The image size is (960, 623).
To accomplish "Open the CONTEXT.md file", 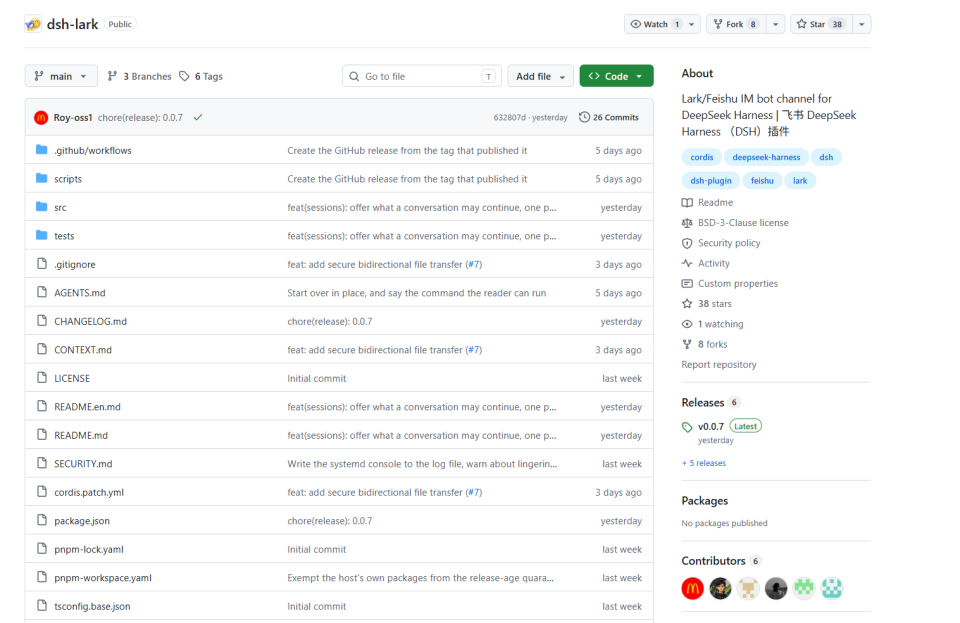I will click(x=83, y=349).
